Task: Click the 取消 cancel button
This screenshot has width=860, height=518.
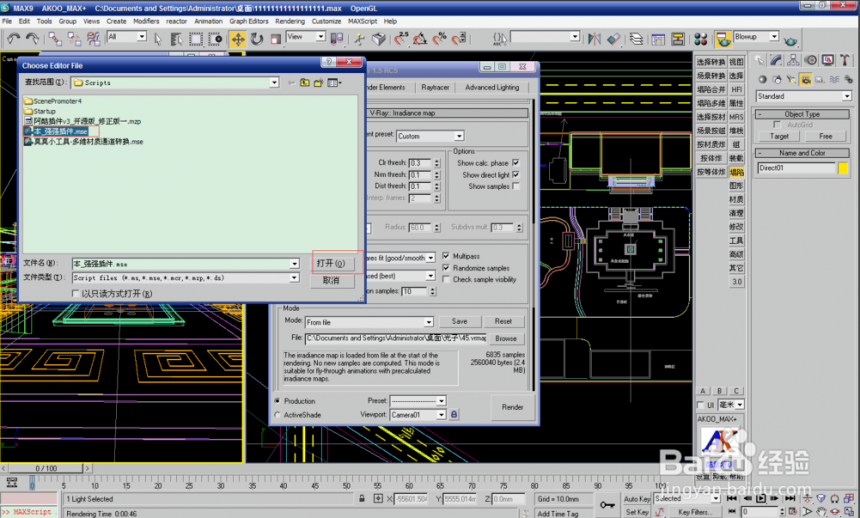Action: tap(331, 280)
